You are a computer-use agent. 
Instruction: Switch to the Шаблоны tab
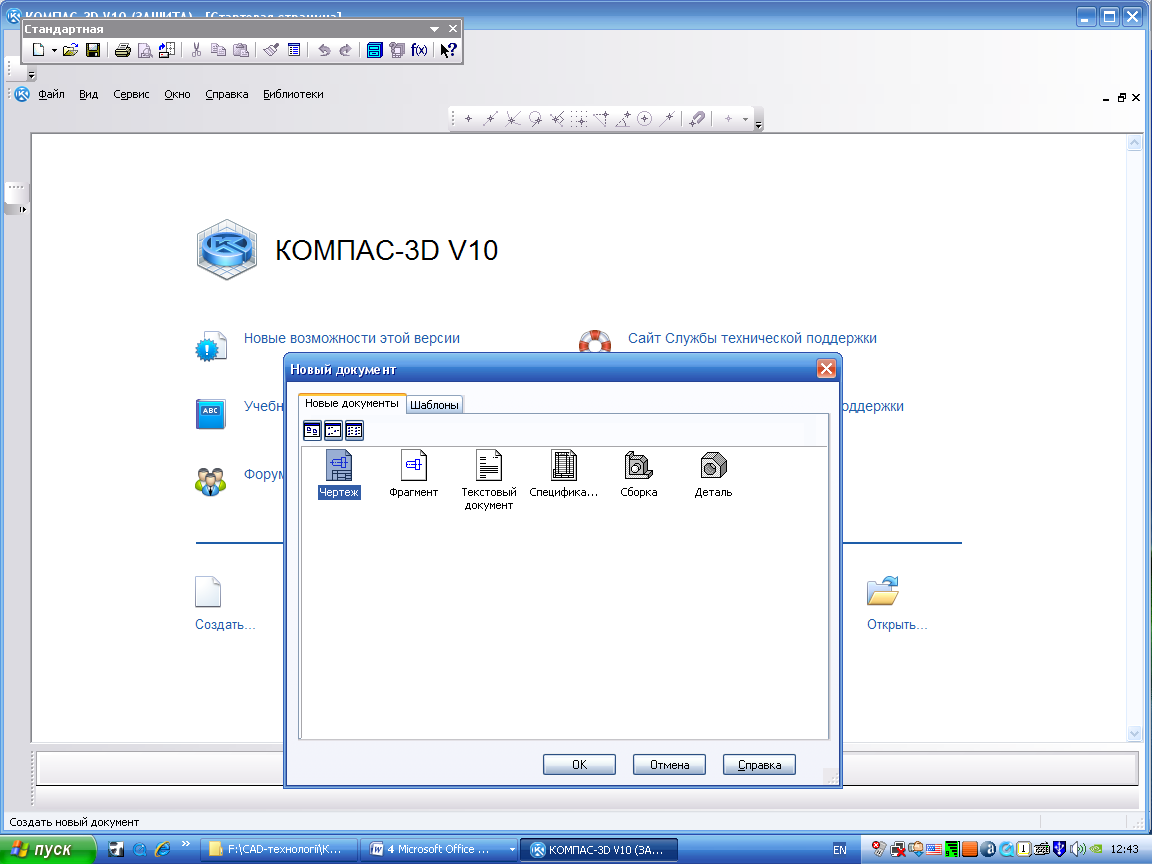pos(434,405)
